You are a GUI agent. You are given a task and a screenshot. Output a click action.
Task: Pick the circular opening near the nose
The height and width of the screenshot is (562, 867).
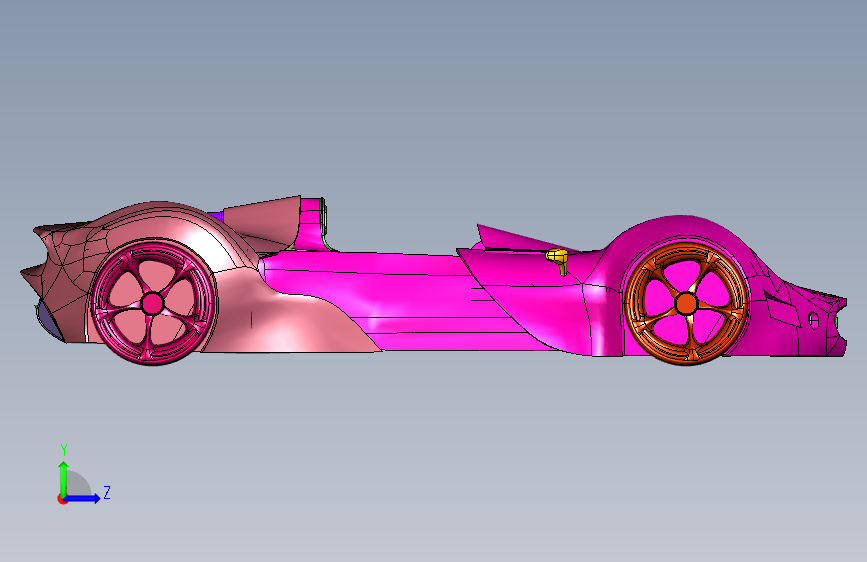coord(813,320)
